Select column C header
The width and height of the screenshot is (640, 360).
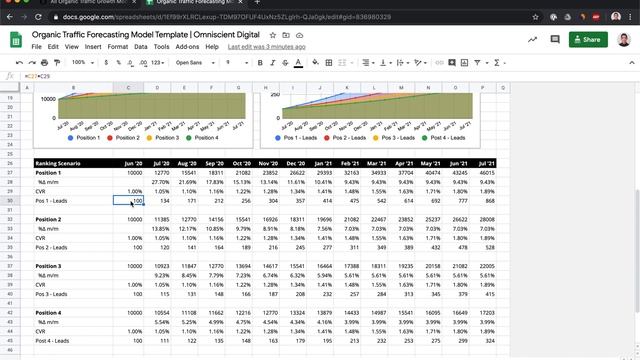128,87
